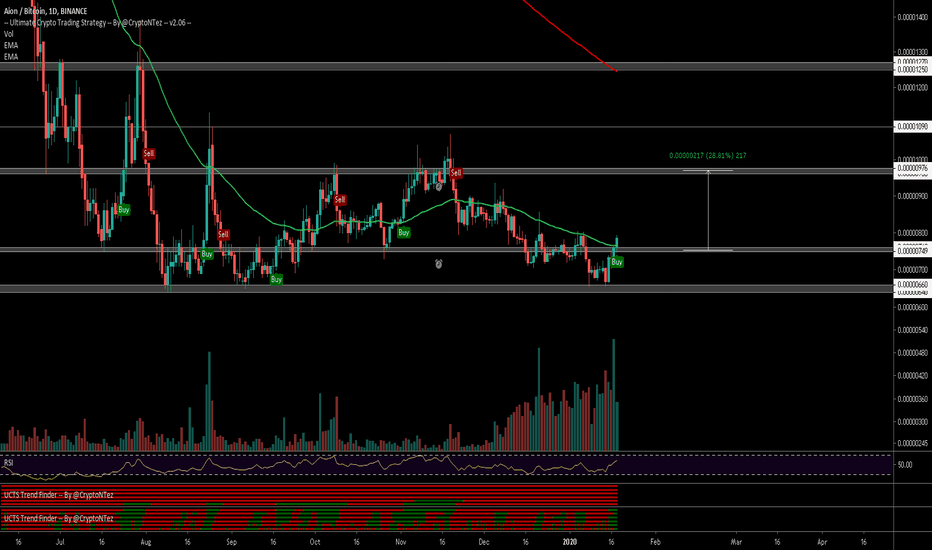Click the Mar date on the time axis
This screenshot has width=932, height=550.
pyautogui.click(x=736, y=542)
